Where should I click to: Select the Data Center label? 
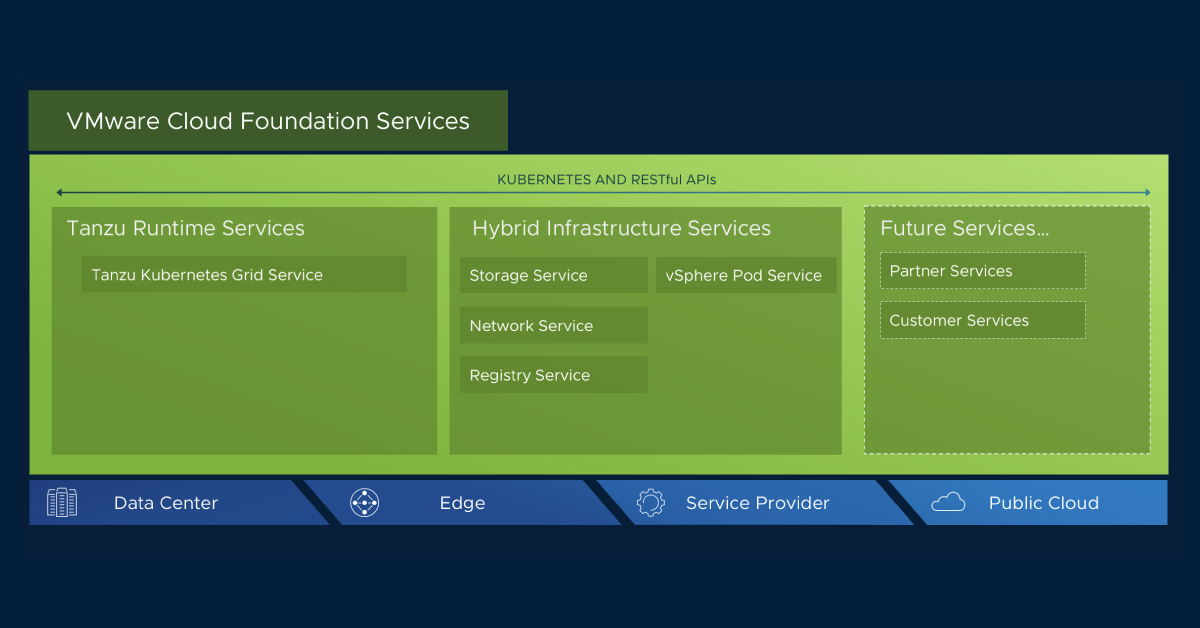point(166,503)
